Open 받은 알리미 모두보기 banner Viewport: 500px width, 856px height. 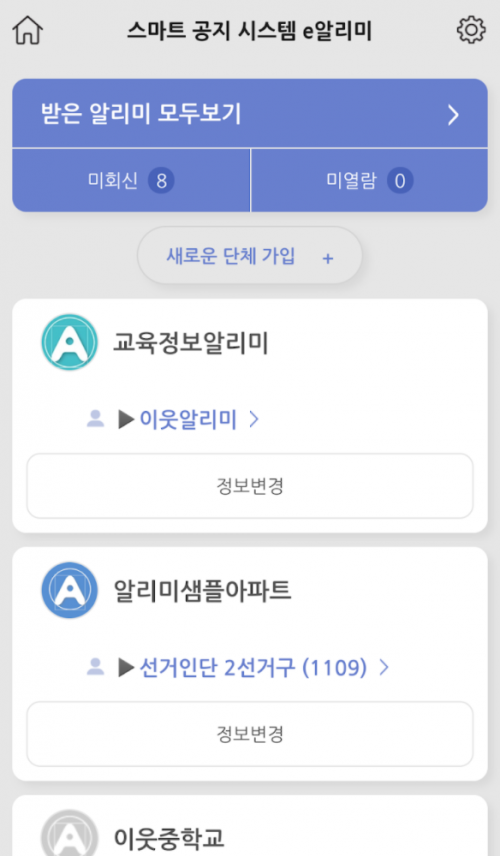250,114
